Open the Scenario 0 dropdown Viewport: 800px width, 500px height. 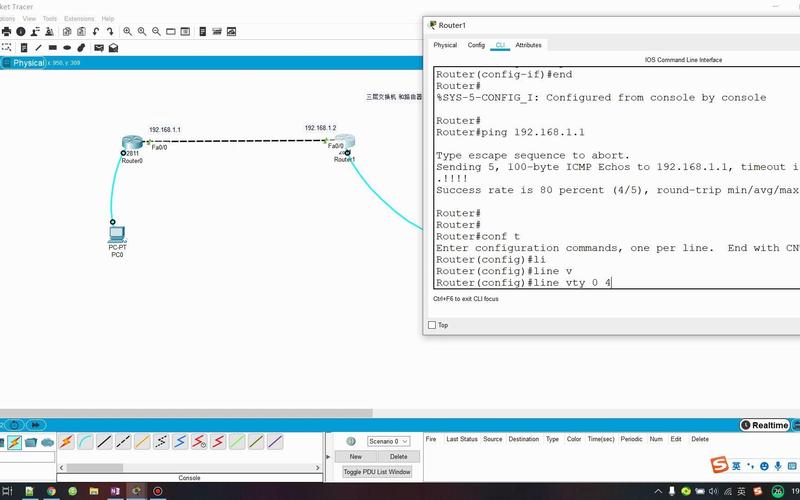click(x=388, y=441)
